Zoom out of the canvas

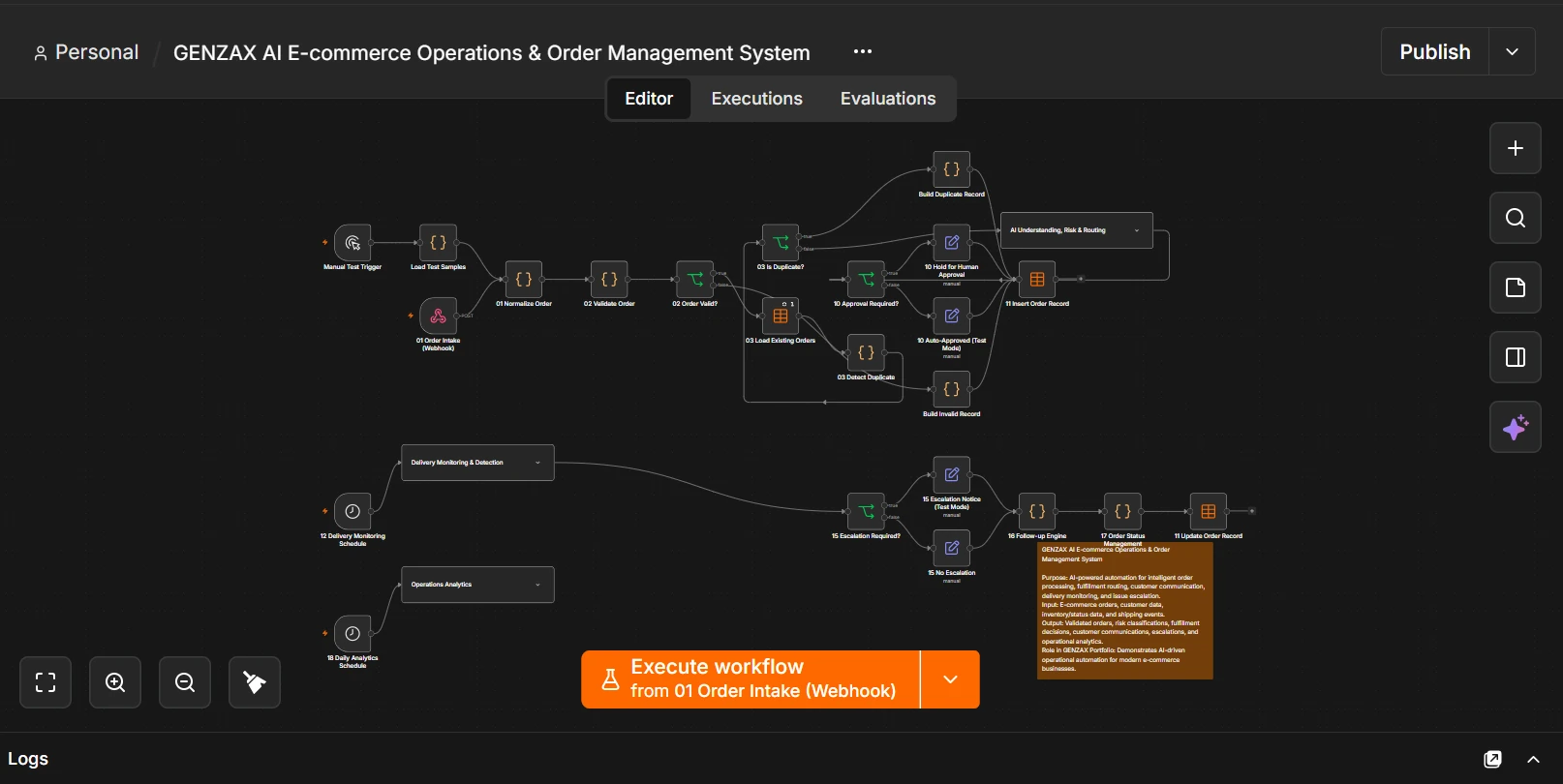click(185, 682)
